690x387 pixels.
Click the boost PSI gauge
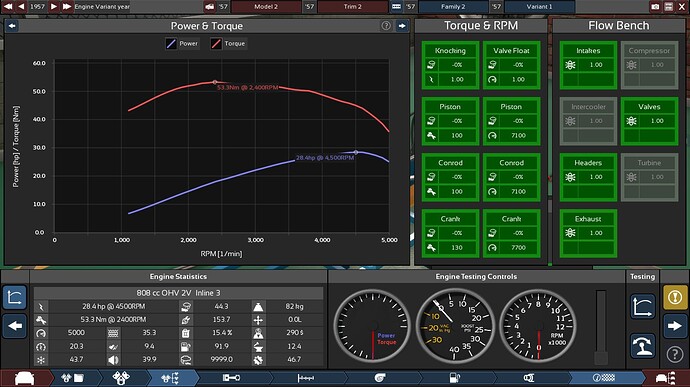455,326
